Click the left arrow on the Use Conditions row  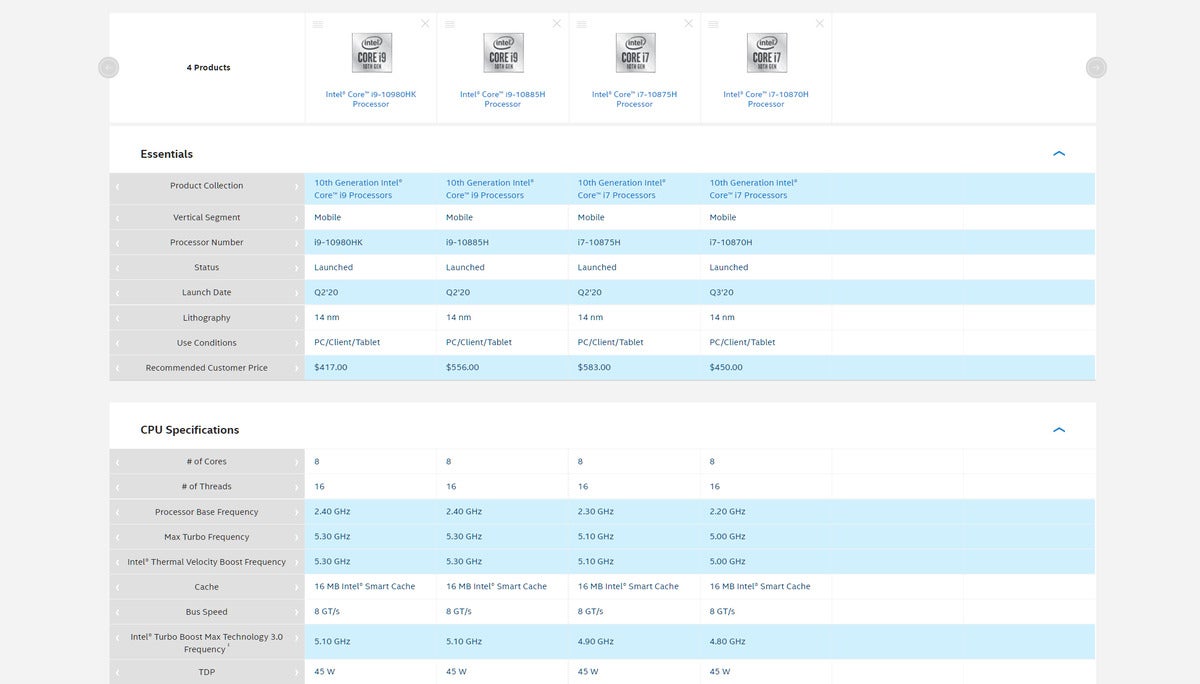[117, 343]
